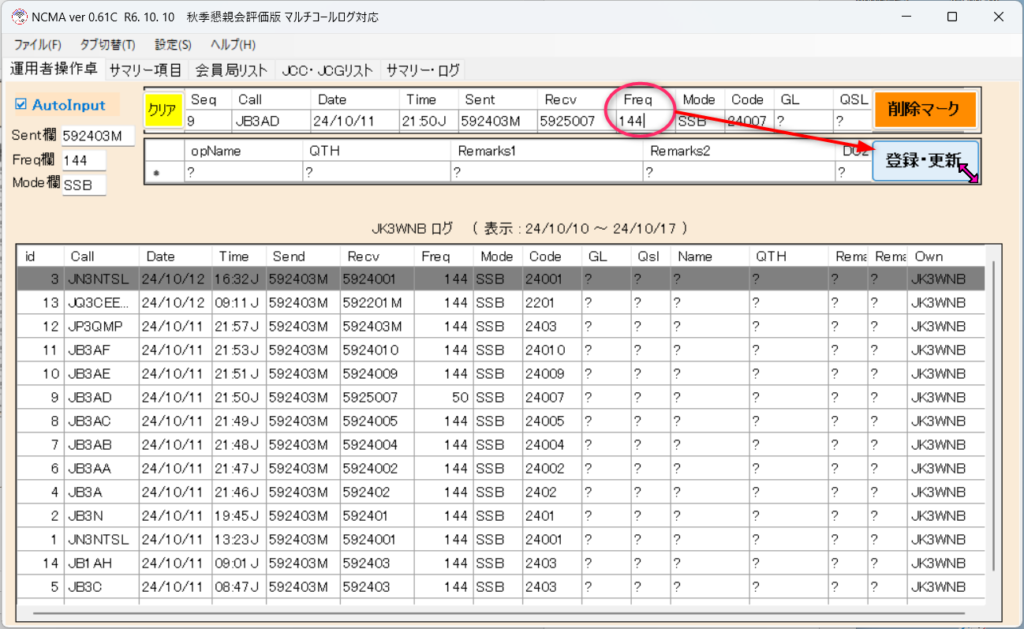Open the ヘルプ(H) menu

233,45
